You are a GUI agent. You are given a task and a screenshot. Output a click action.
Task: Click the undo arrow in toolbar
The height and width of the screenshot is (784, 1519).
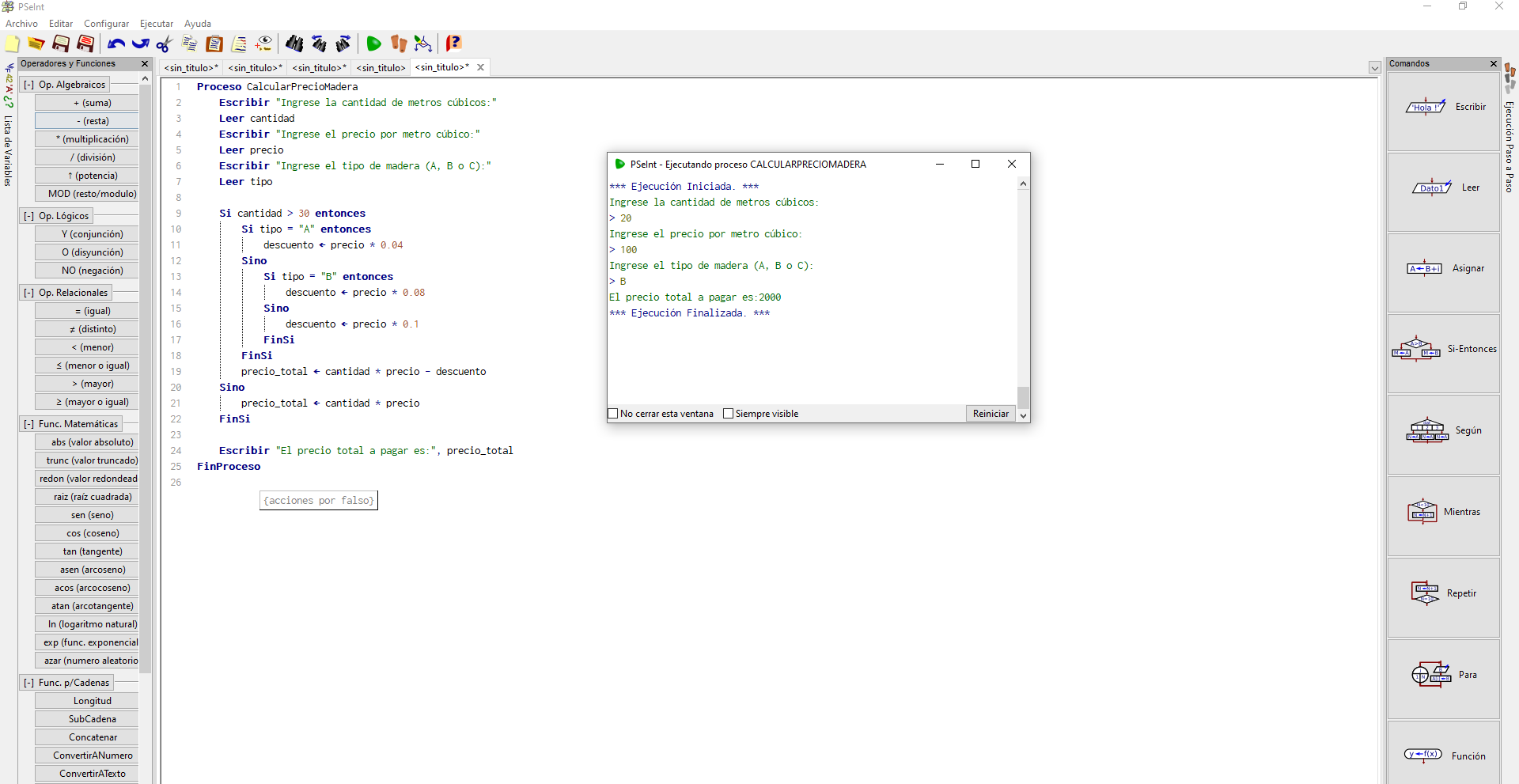116,44
